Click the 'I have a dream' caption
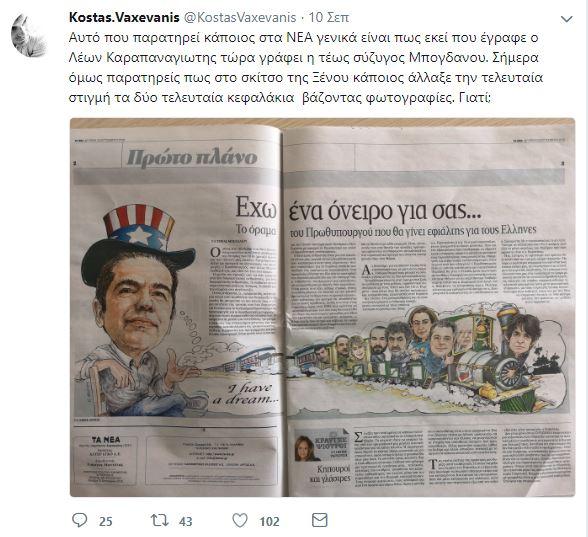This screenshot has height=537, width=588. pyautogui.click(x=246, y=394)
